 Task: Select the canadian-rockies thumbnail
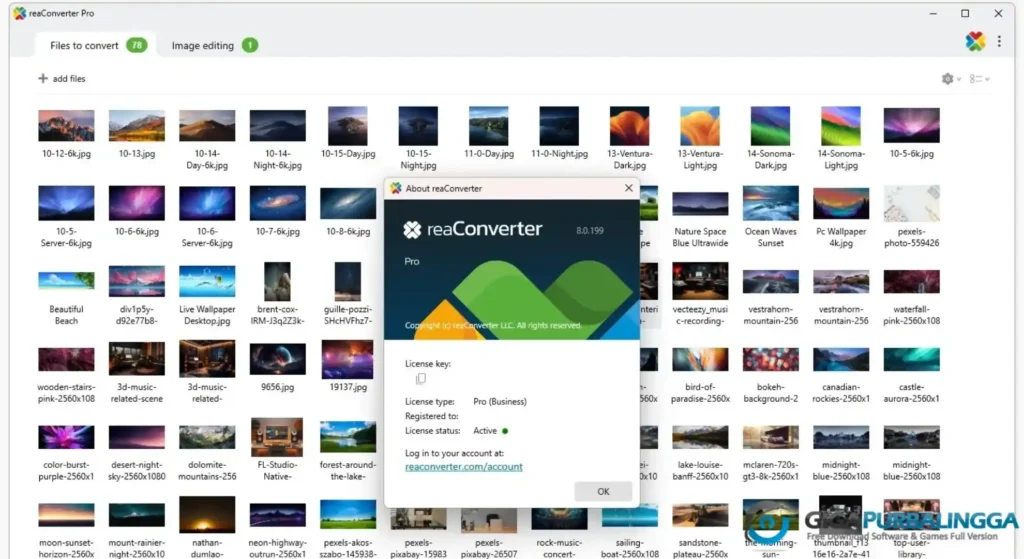coord(841,359)
